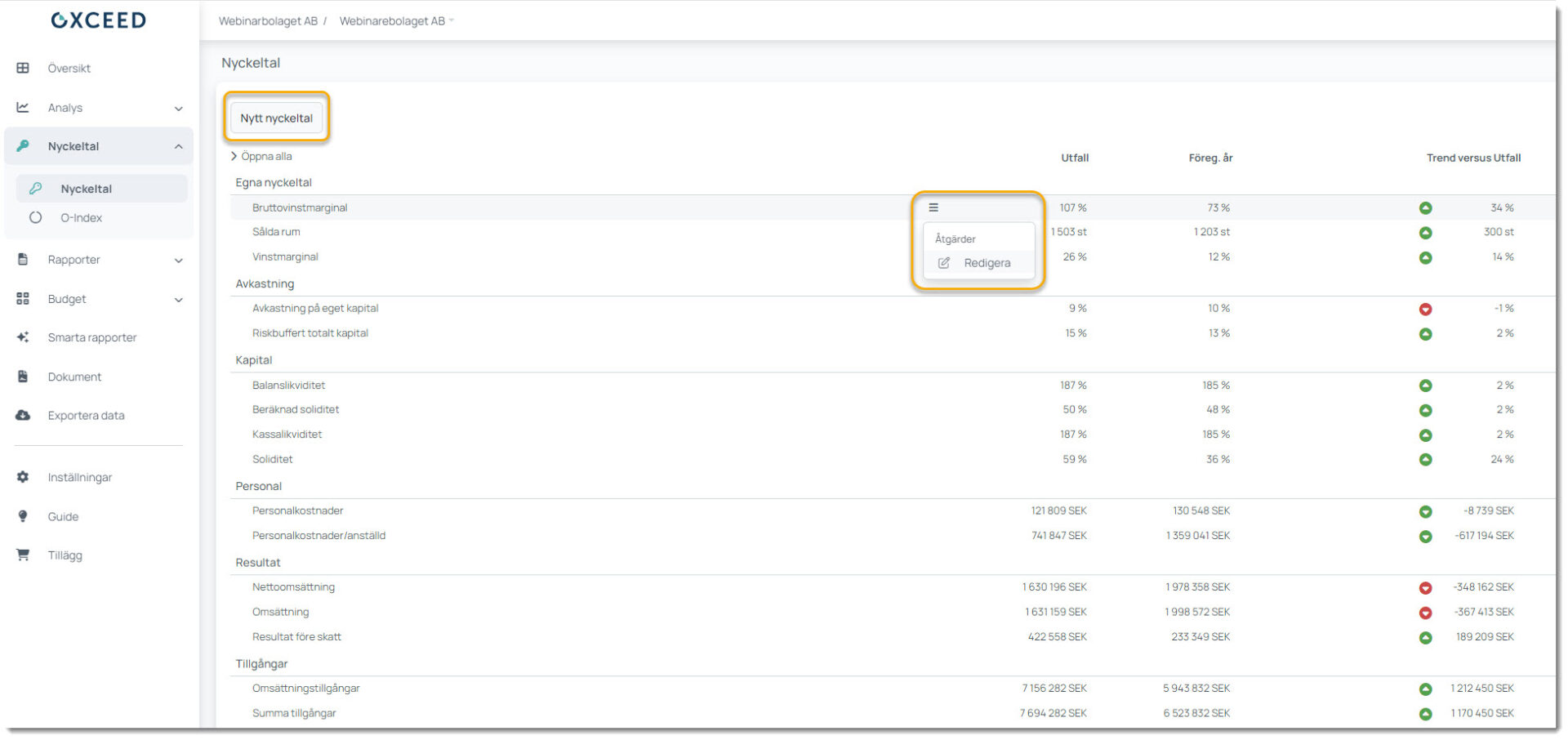Collapse the Nyckeltal sidebar section

coord(178,146)
